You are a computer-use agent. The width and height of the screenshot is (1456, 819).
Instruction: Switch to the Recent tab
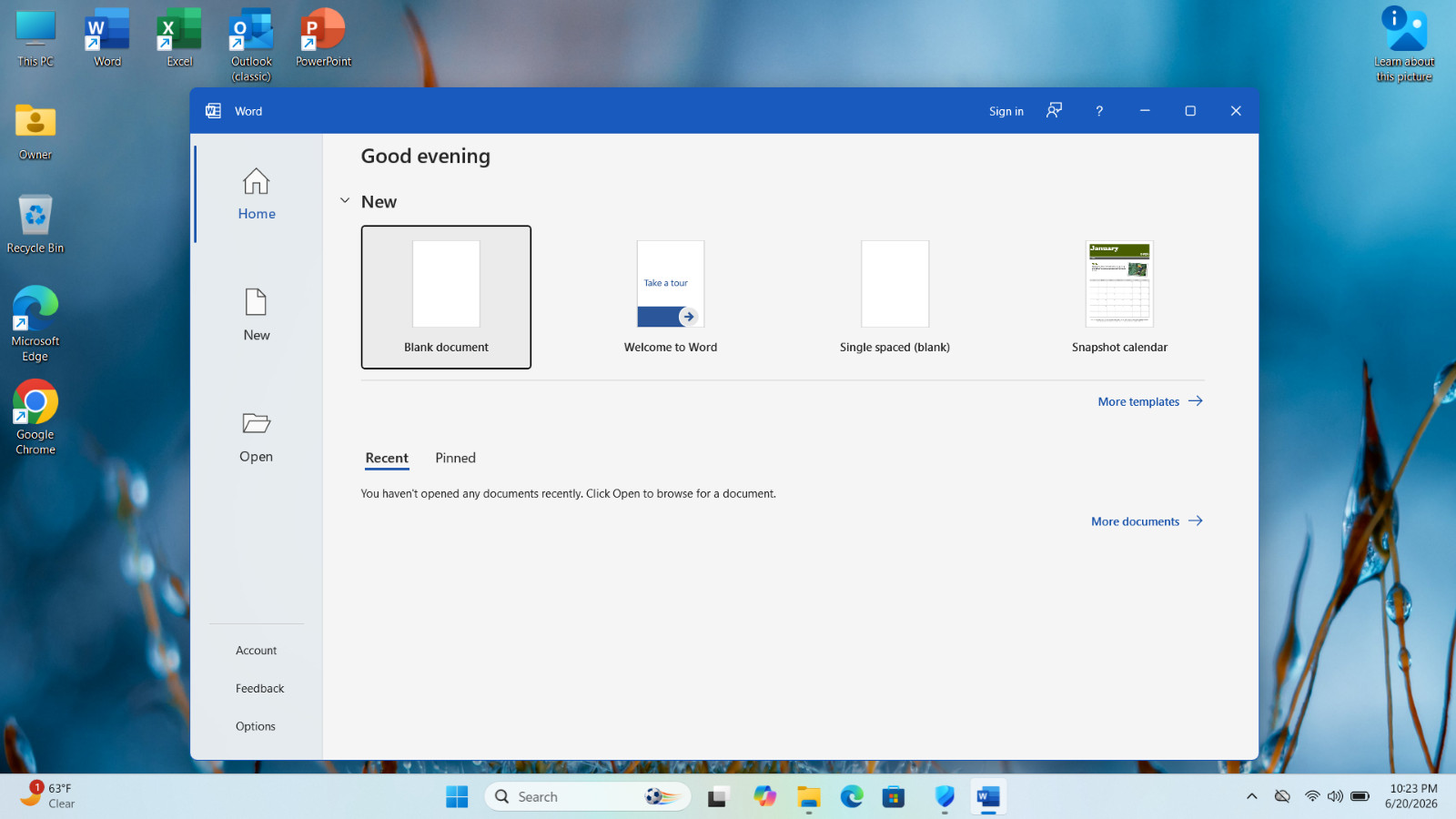tap(387, 458)
